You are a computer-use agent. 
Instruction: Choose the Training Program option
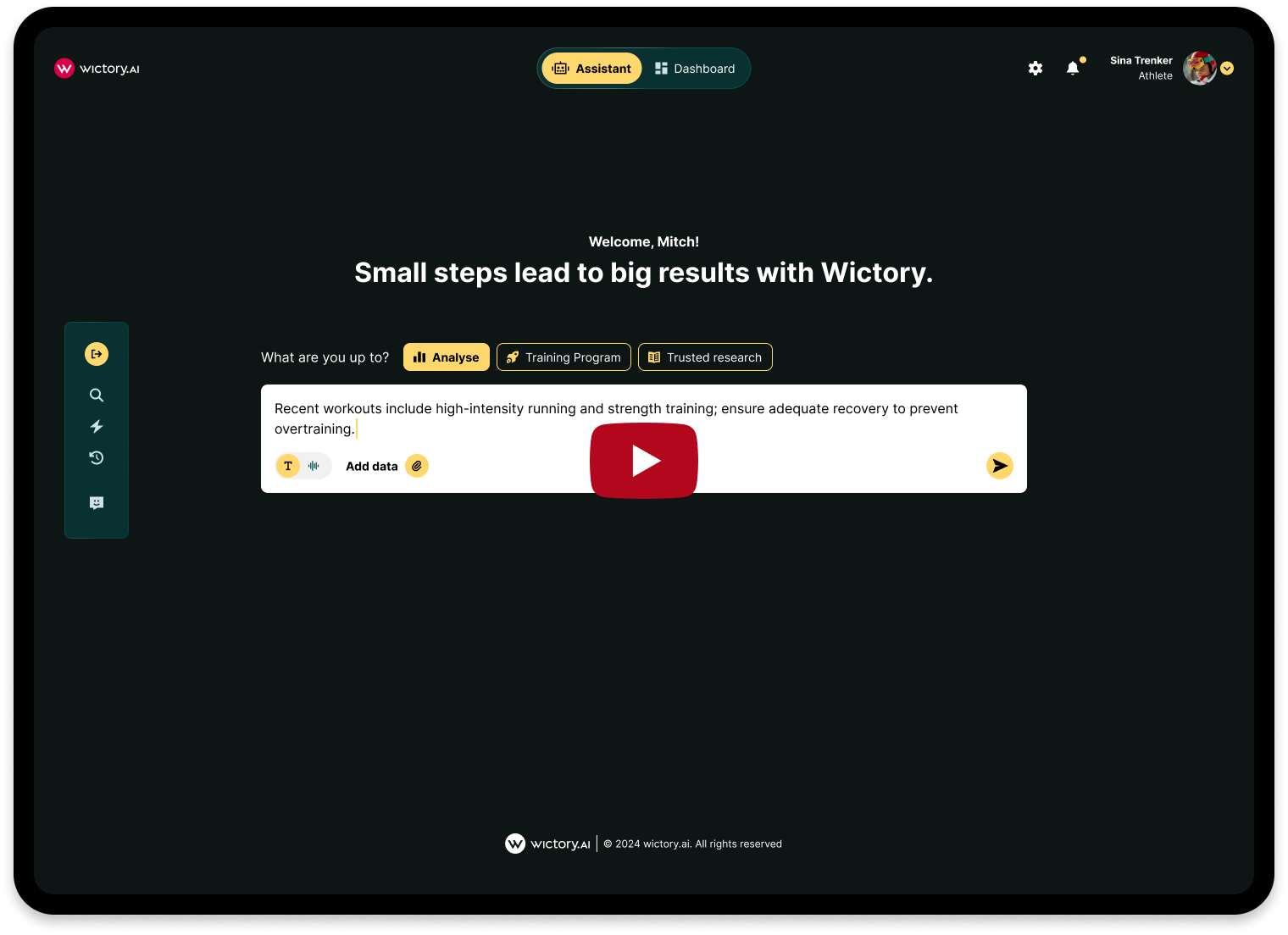[x=563, y=357]
